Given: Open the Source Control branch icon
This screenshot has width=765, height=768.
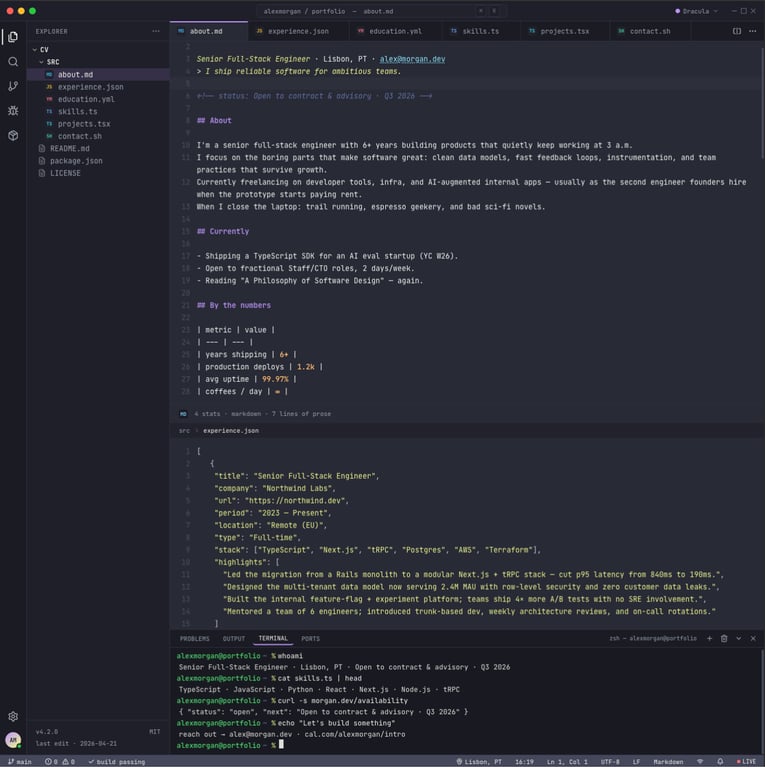Looking at the screenshot, I should click(x=13, y=86).
